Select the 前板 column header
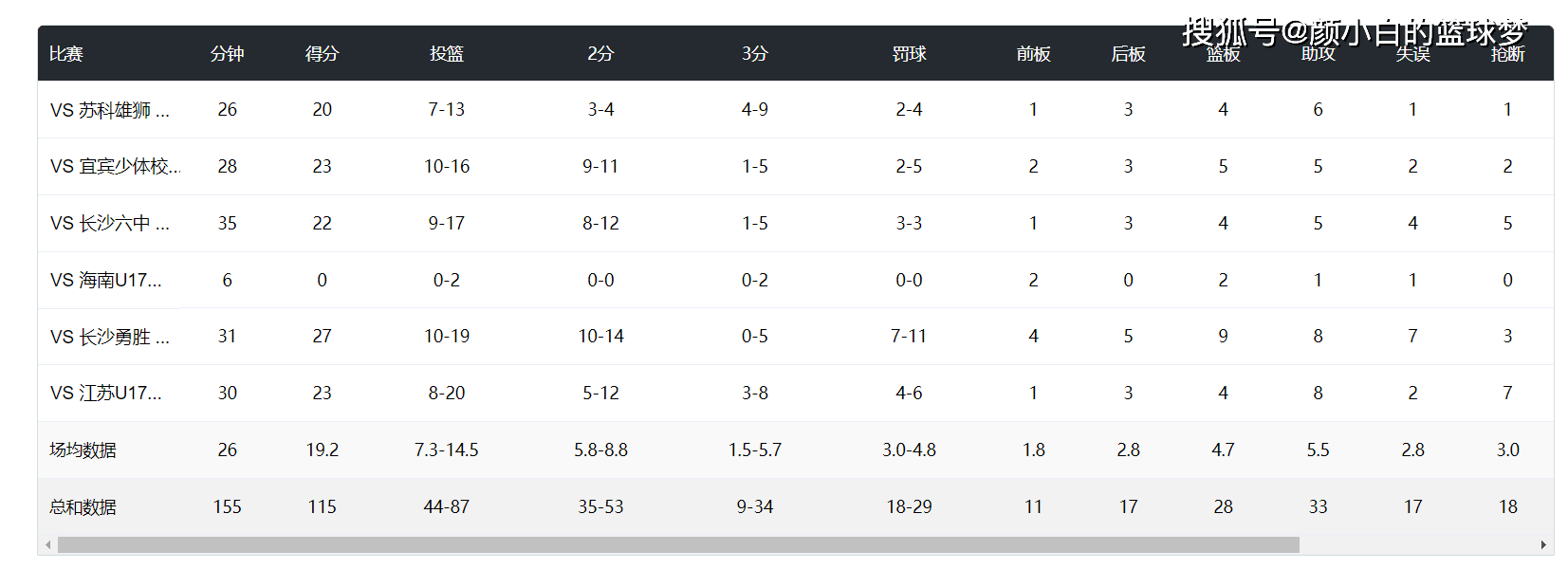1568x569 pixels. click(1033, 54)
